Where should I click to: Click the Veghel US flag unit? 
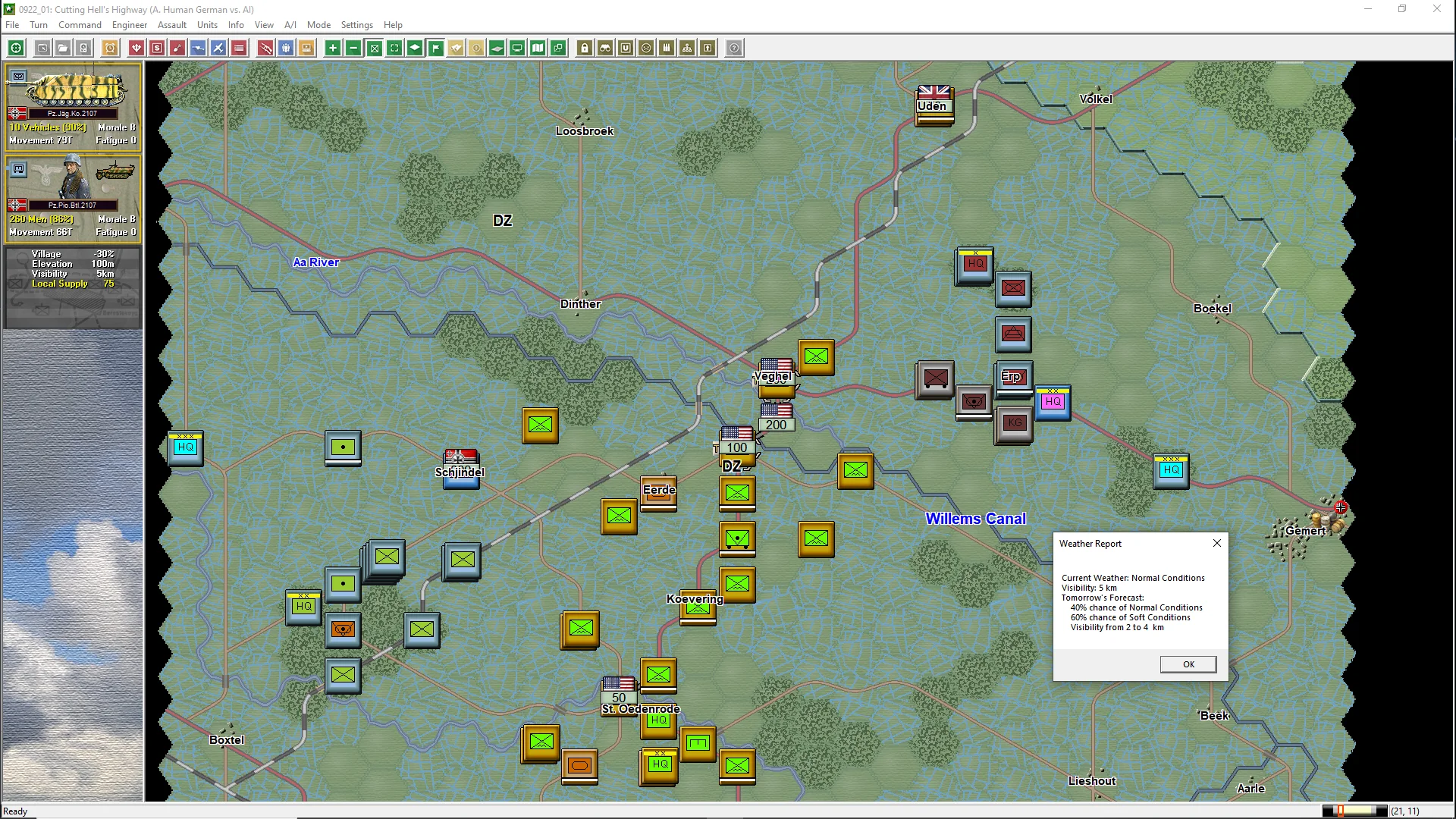[777, 378]
